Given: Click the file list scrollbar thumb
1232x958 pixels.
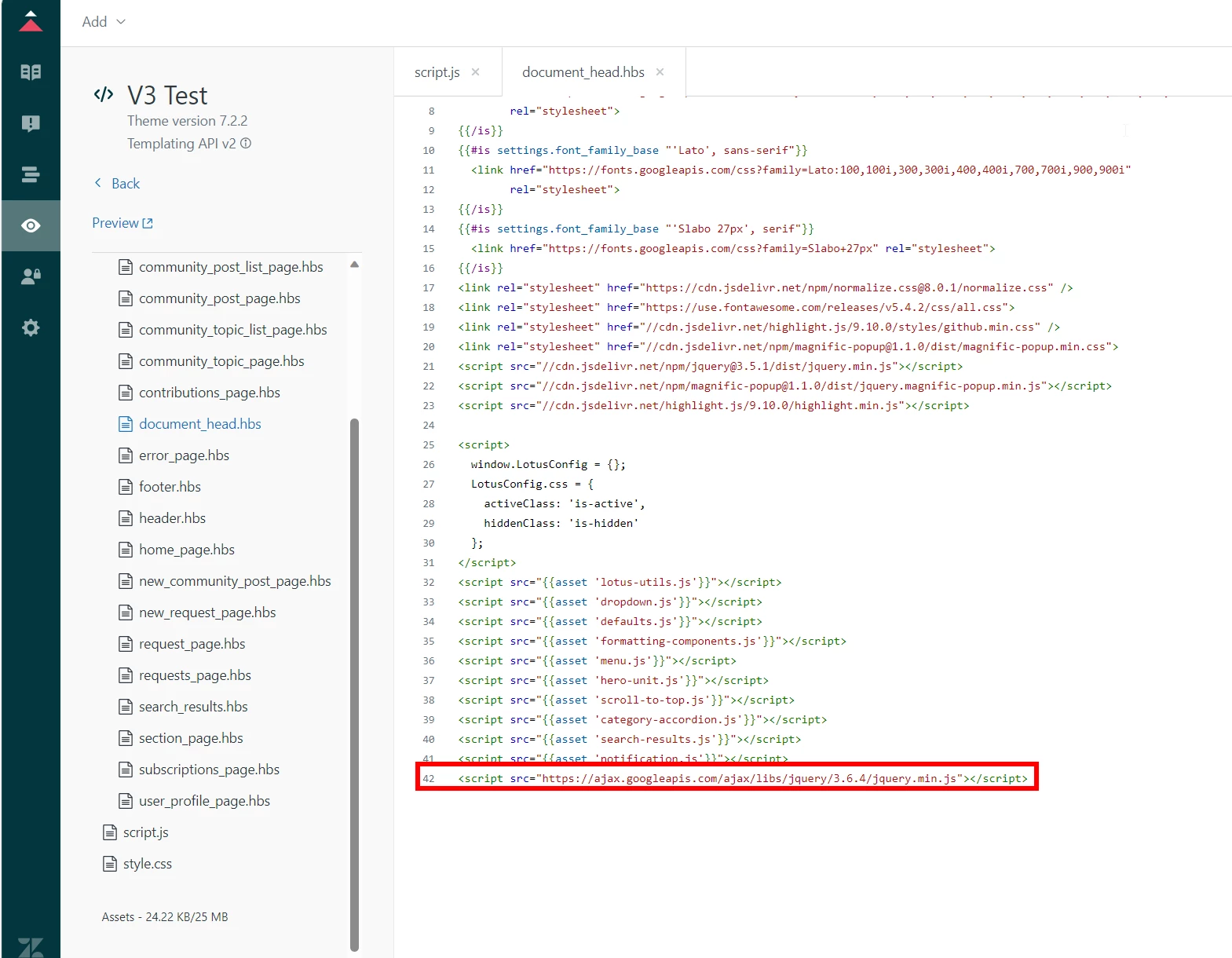Looking at the screenshot, I should (x=355, y=685).
